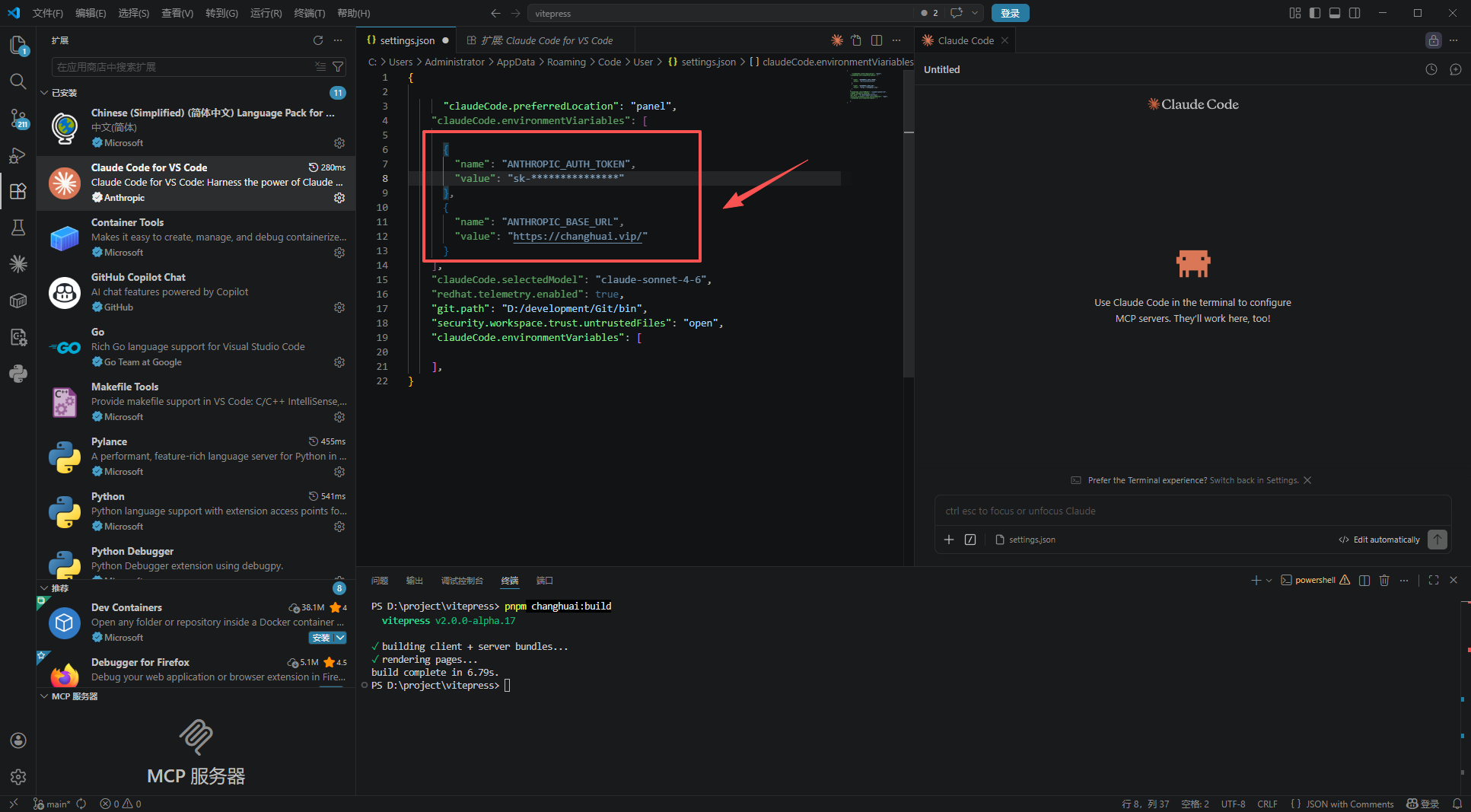Open the Claude Code activity bar icon
This screenshot has height=812, width=1471.
(x=18, y=264)
